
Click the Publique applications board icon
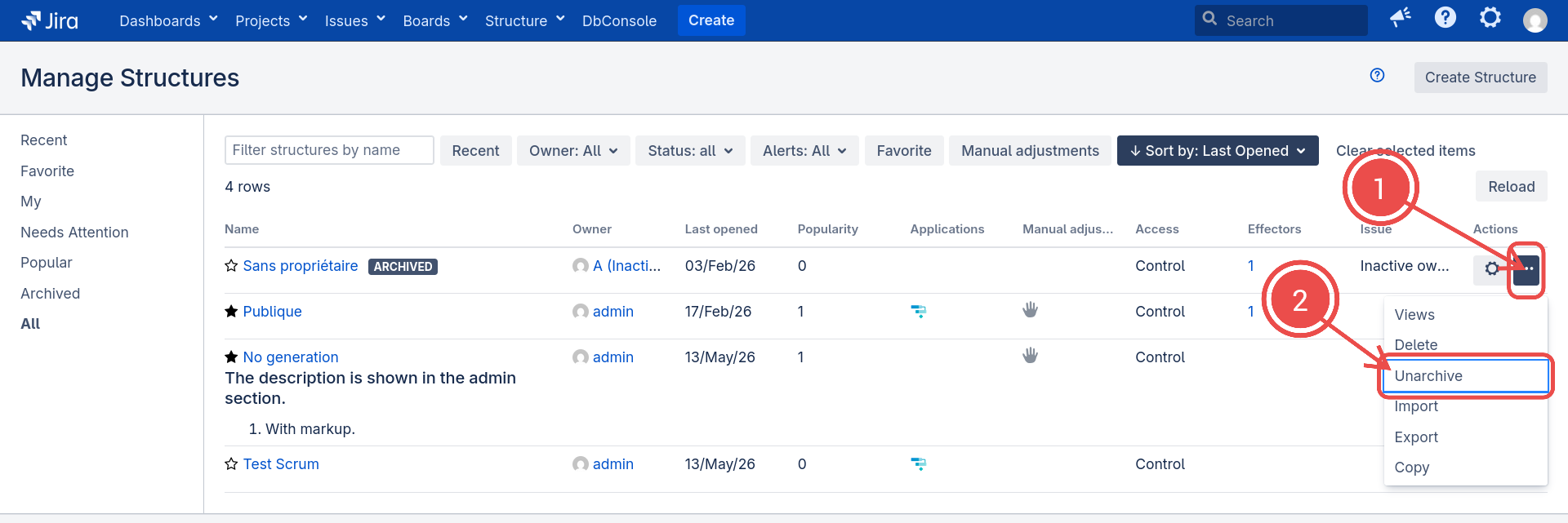[x=919, y=312]
